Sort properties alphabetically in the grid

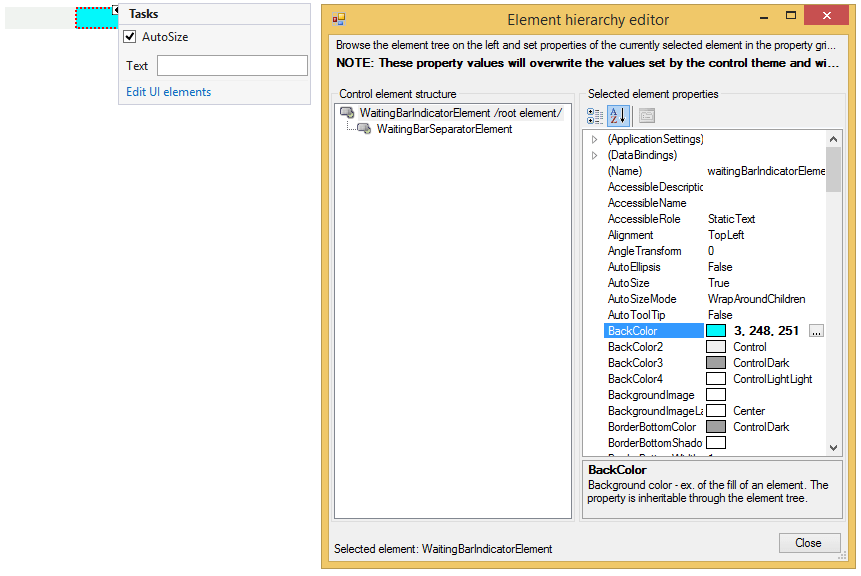pos(618,115)
